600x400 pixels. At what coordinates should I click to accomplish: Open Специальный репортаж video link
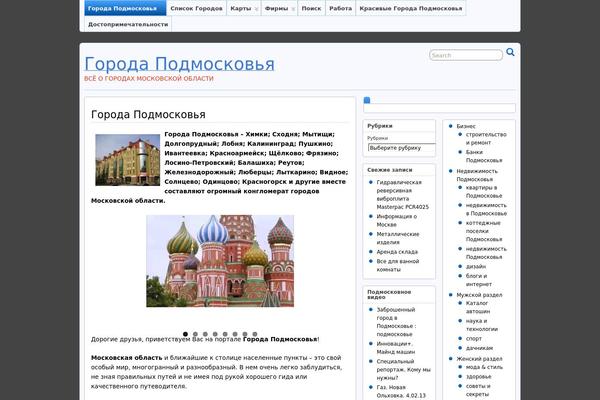403,369
